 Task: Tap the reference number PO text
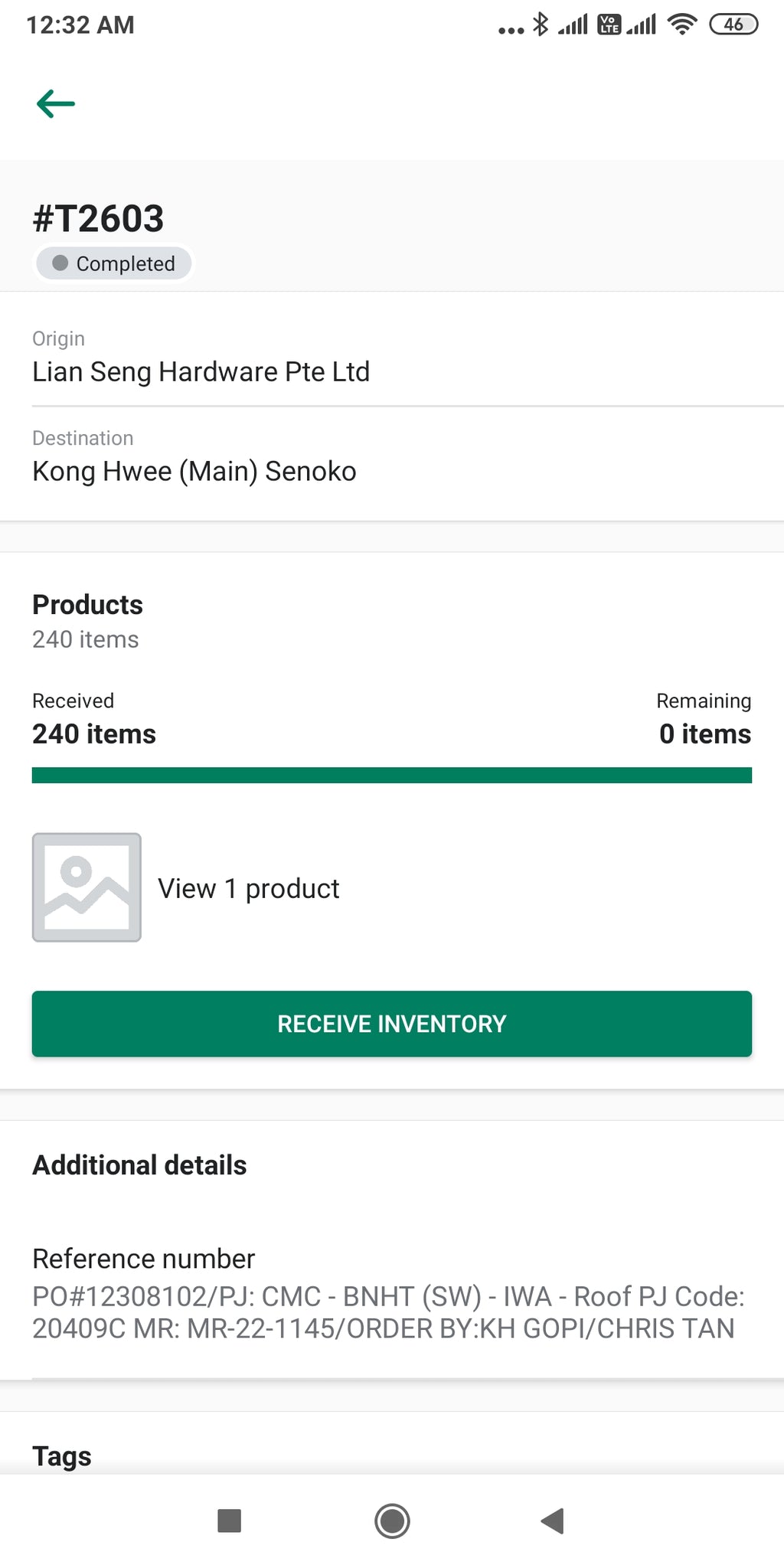(387, 1312)
